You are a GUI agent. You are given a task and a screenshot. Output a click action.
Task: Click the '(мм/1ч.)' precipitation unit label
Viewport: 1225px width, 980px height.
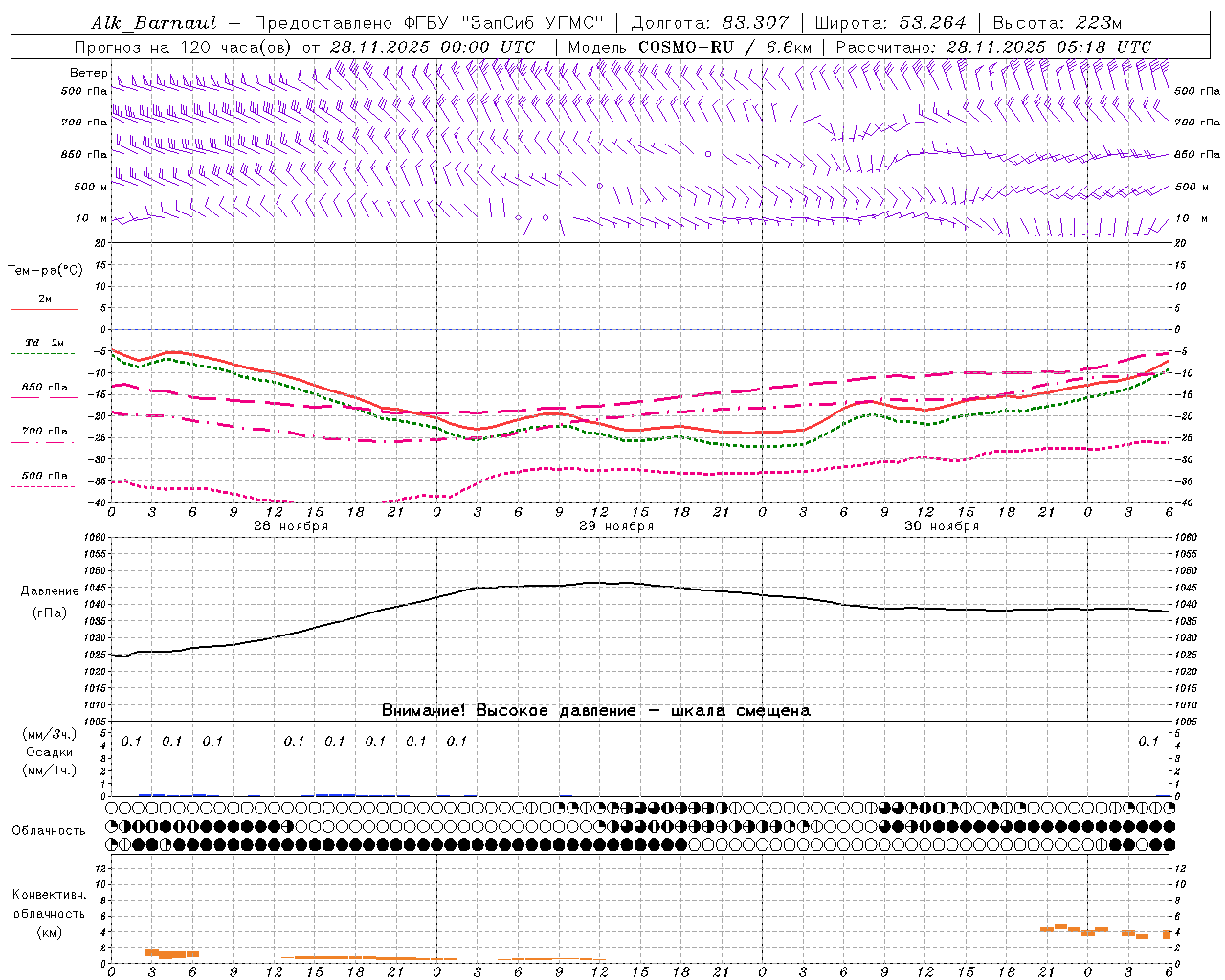click(49, 770)
